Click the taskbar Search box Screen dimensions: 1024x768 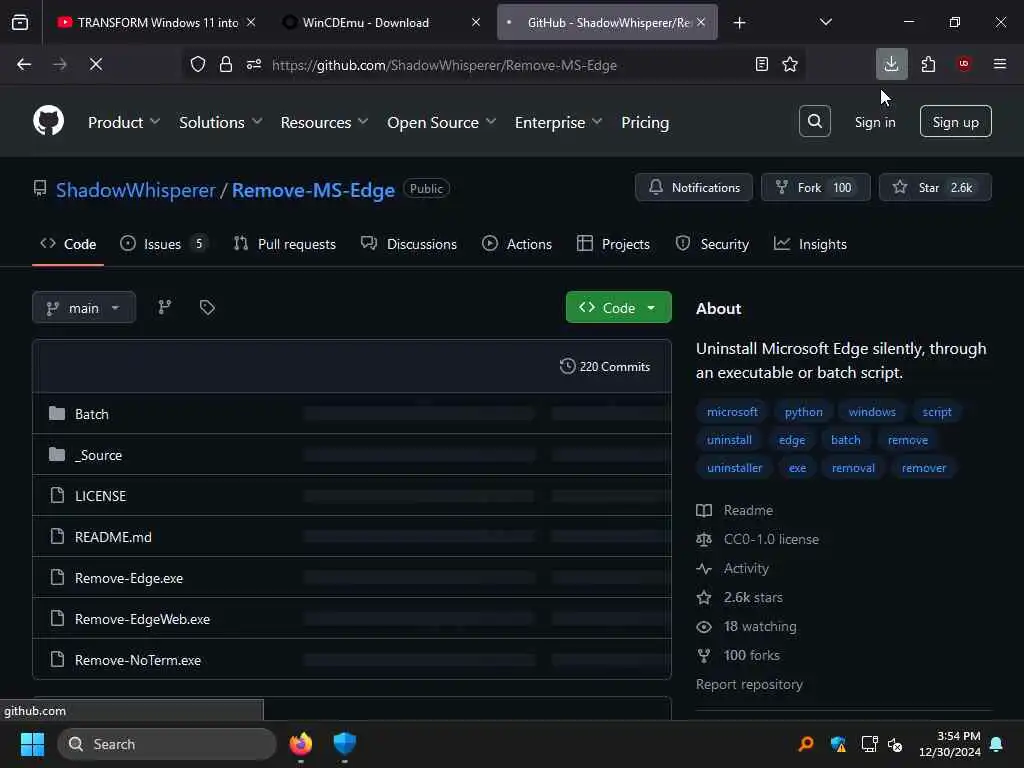point(167,744)
